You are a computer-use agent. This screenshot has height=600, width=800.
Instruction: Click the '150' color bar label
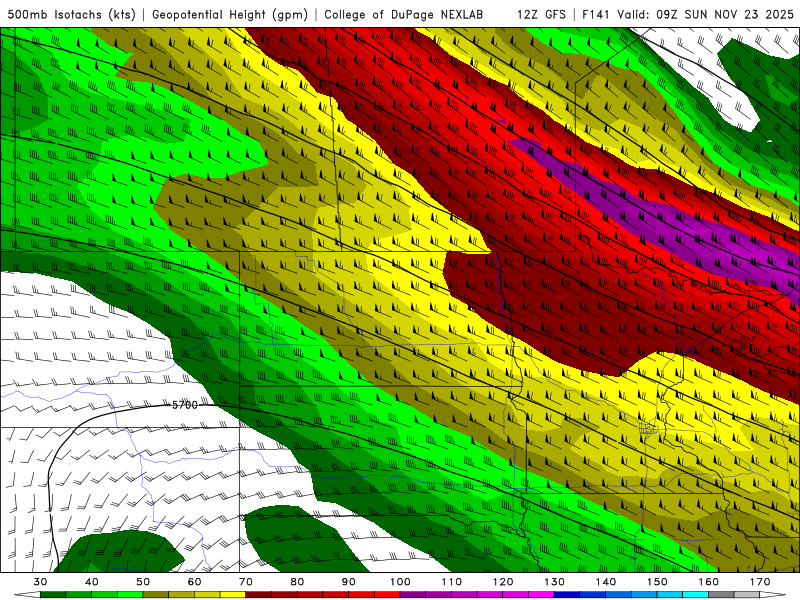point(657,582)
